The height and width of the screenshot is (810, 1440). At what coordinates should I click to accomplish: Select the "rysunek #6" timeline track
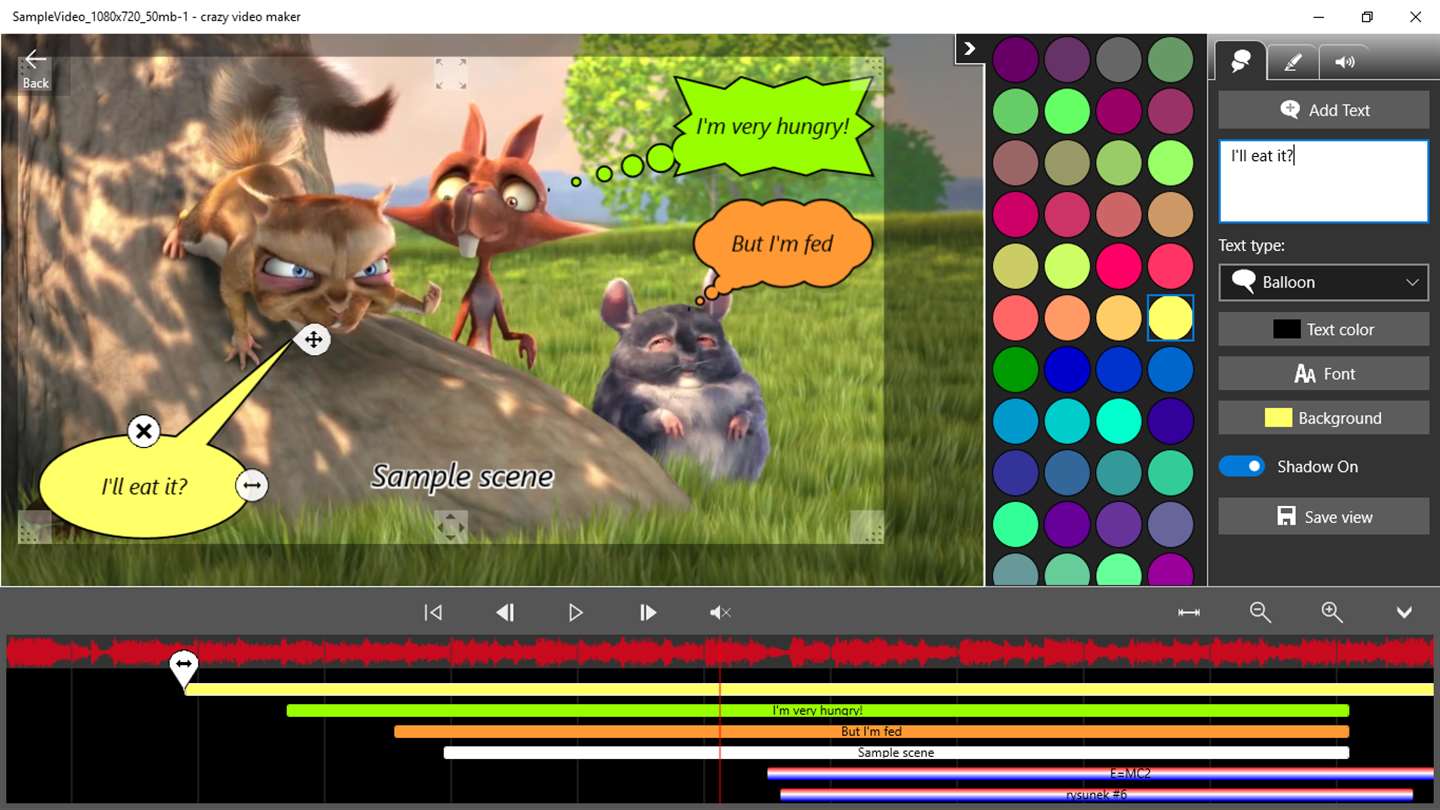pyautogui.click(x=1096, y=795)
